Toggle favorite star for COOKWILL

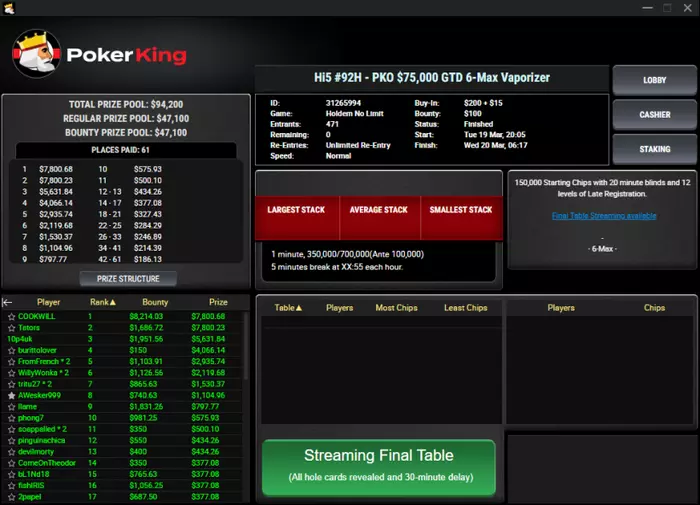point(12,317)
